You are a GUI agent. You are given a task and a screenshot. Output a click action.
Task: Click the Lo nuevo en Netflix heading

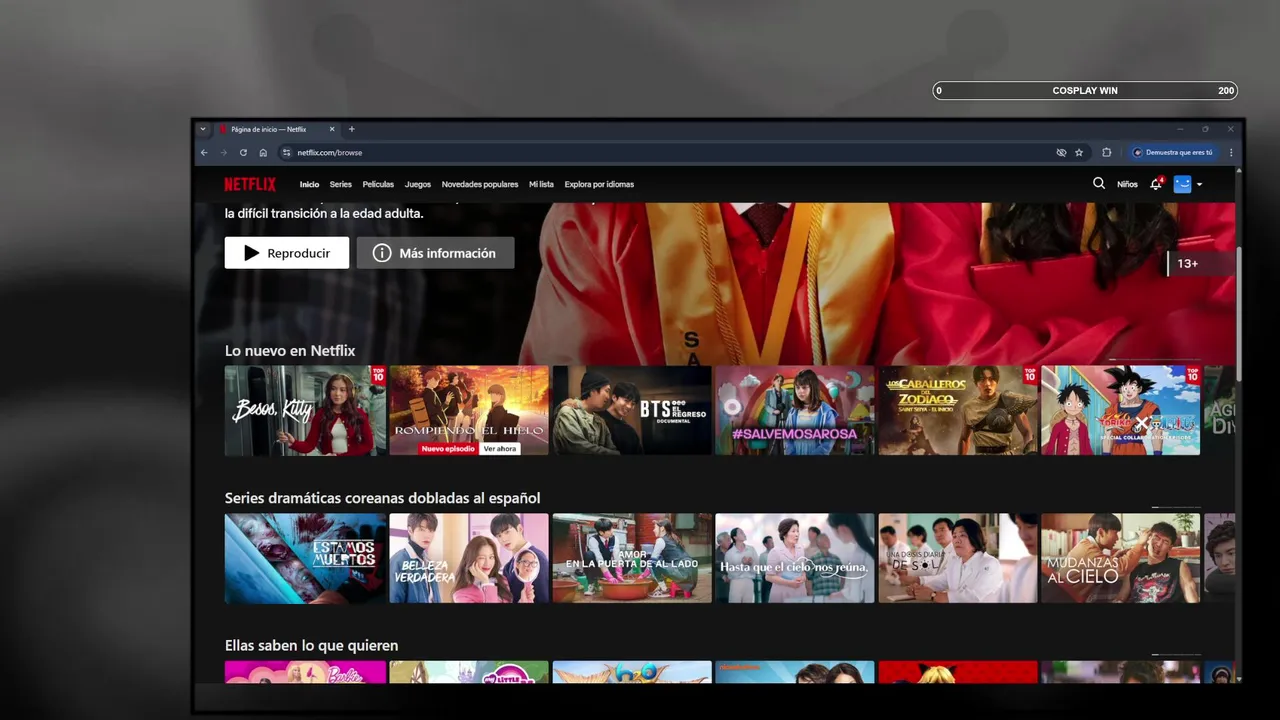(x=290, y=351)
